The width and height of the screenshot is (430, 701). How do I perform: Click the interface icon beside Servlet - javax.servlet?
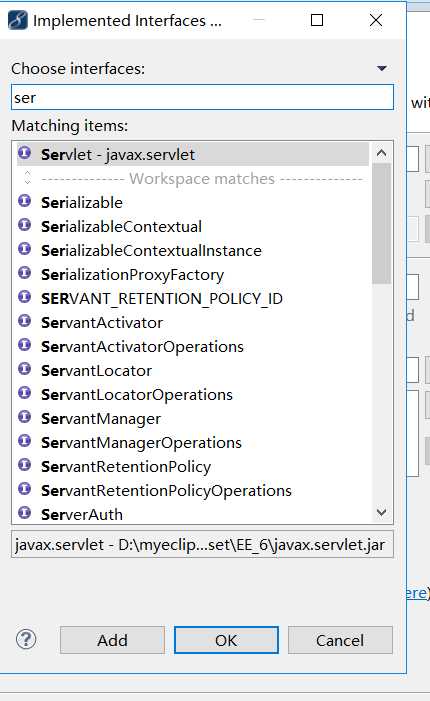25,153
